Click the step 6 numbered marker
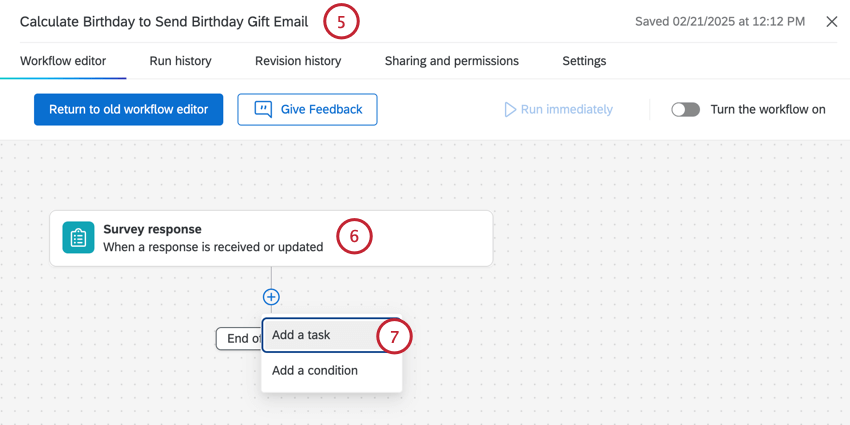Screen dimensions: 850x425 (x=354, y=237)
